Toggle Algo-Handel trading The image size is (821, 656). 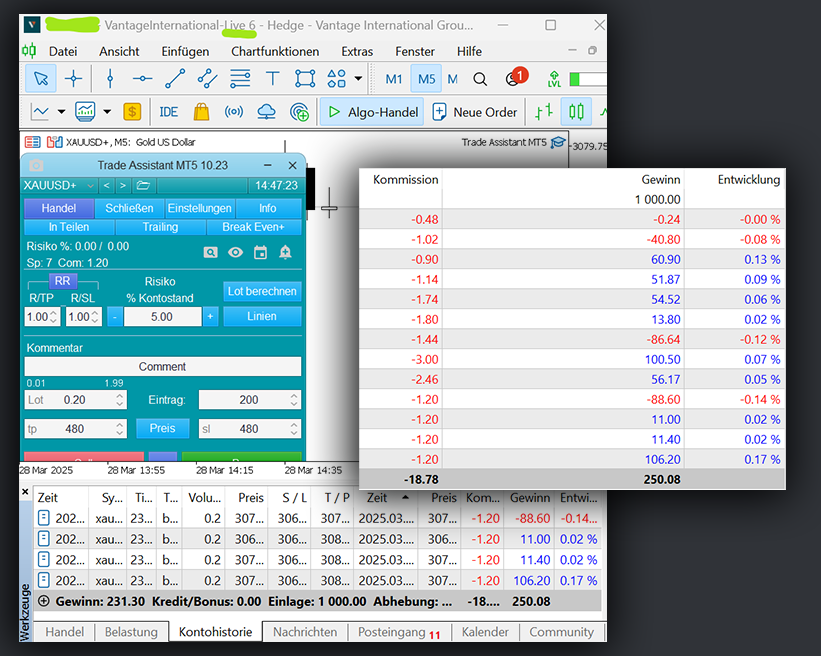tap(372, 112)
